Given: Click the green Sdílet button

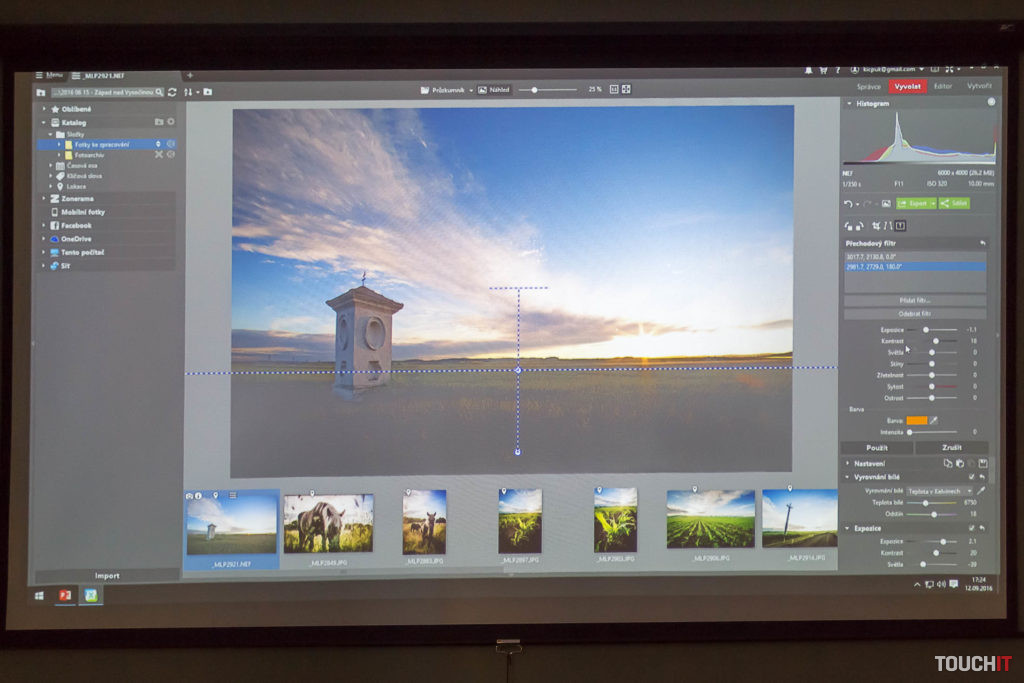Looking at the screenshot, I should click(x=955, y=203).
